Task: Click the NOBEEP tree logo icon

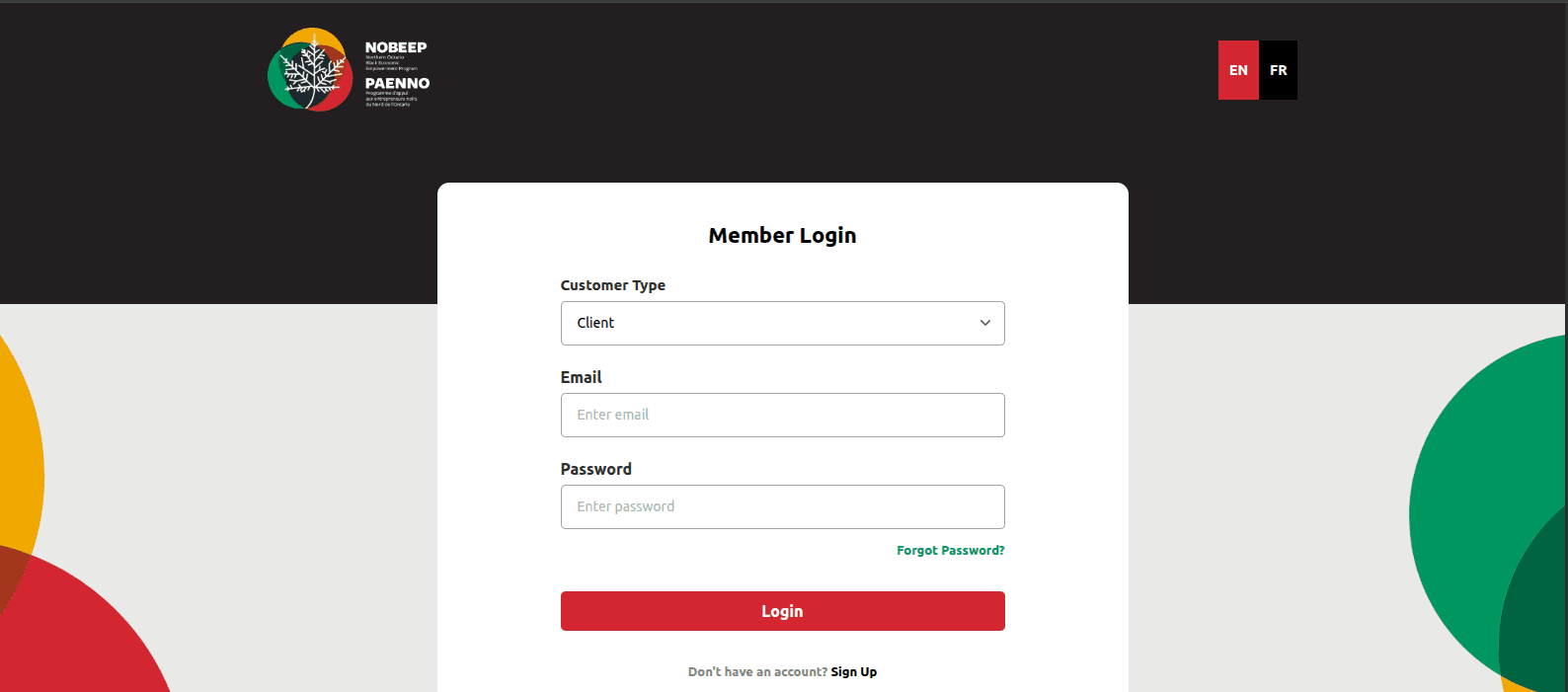Action: 310,70
